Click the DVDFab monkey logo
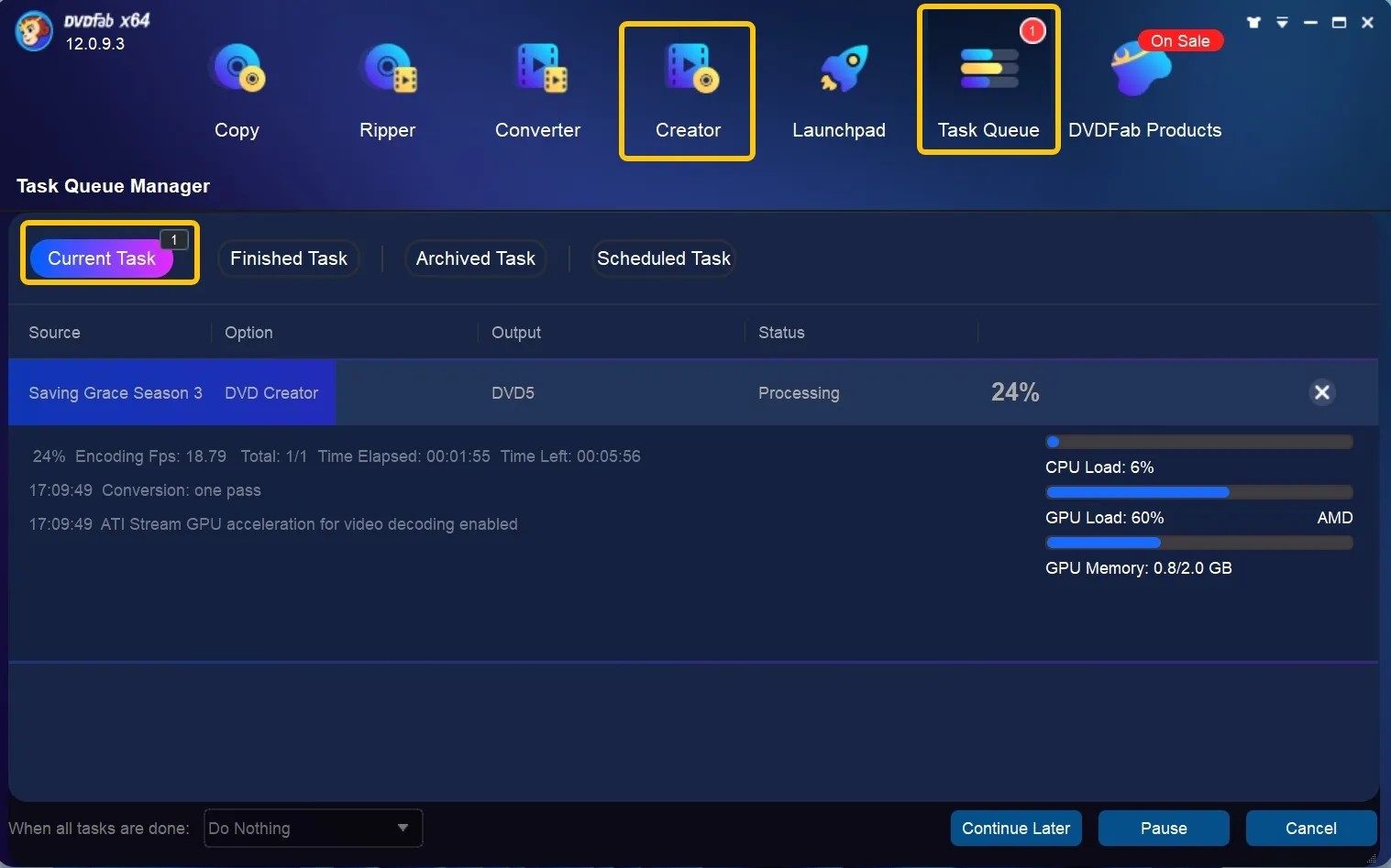 point(34,32)
